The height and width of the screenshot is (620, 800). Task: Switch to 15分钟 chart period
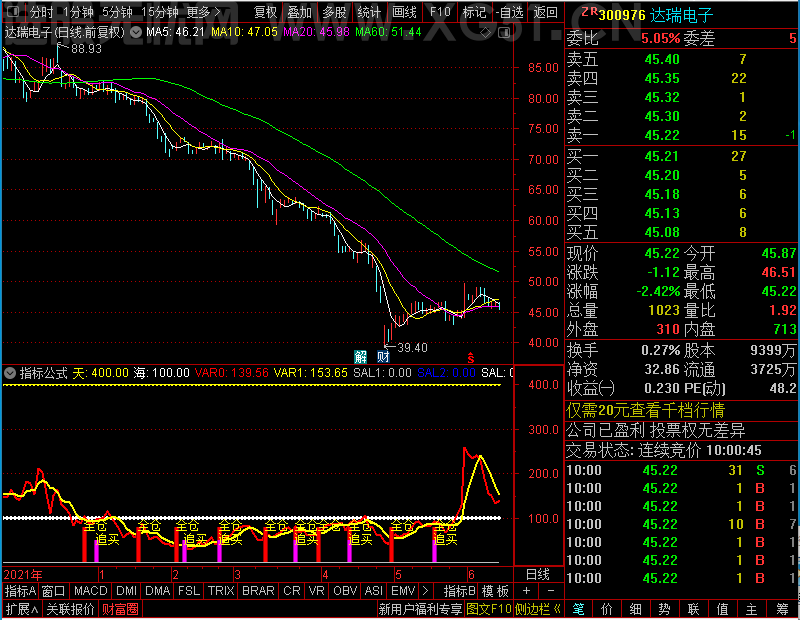click(x=160, y=12)
